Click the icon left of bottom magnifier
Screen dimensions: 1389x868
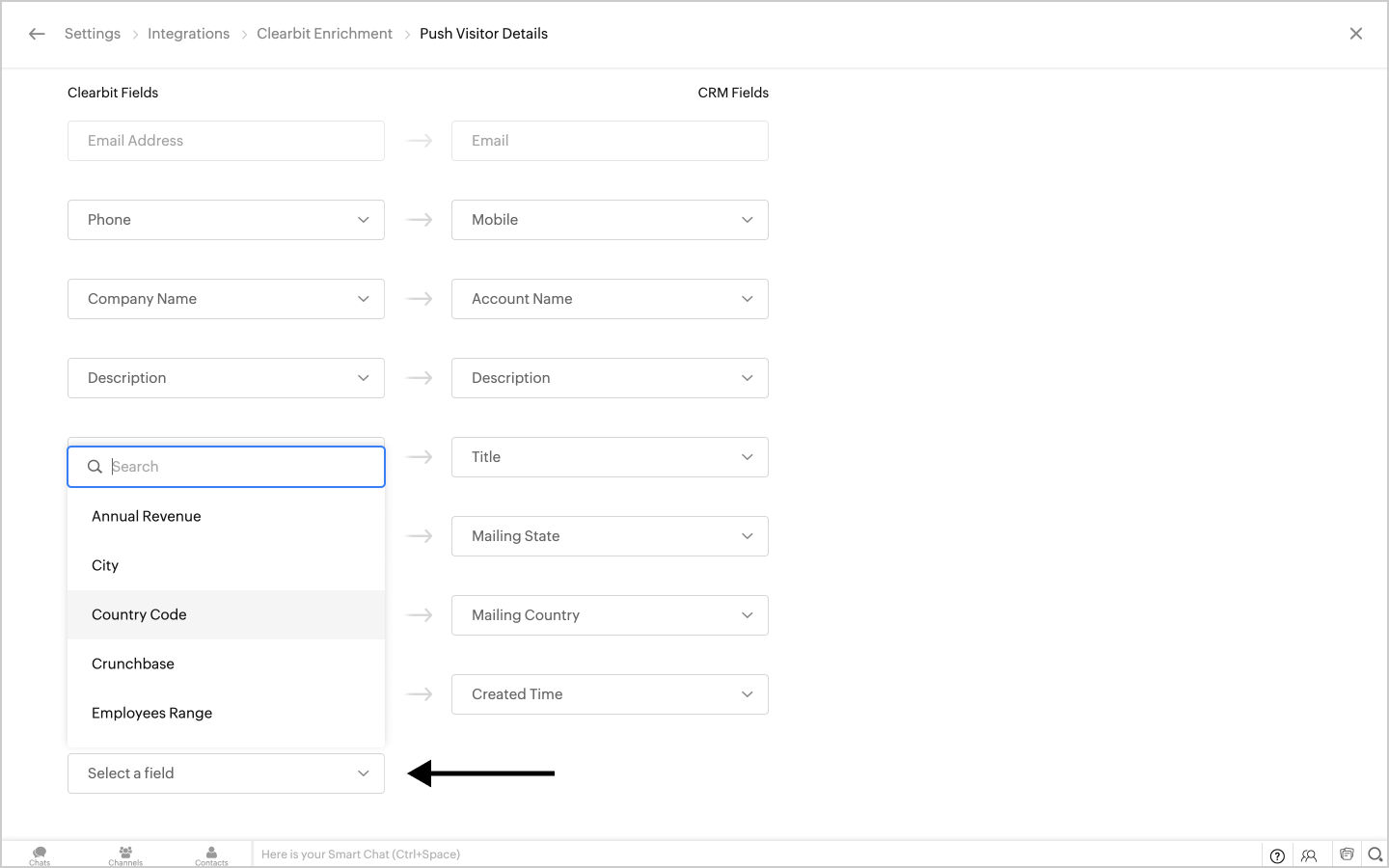click(1347, 854)
